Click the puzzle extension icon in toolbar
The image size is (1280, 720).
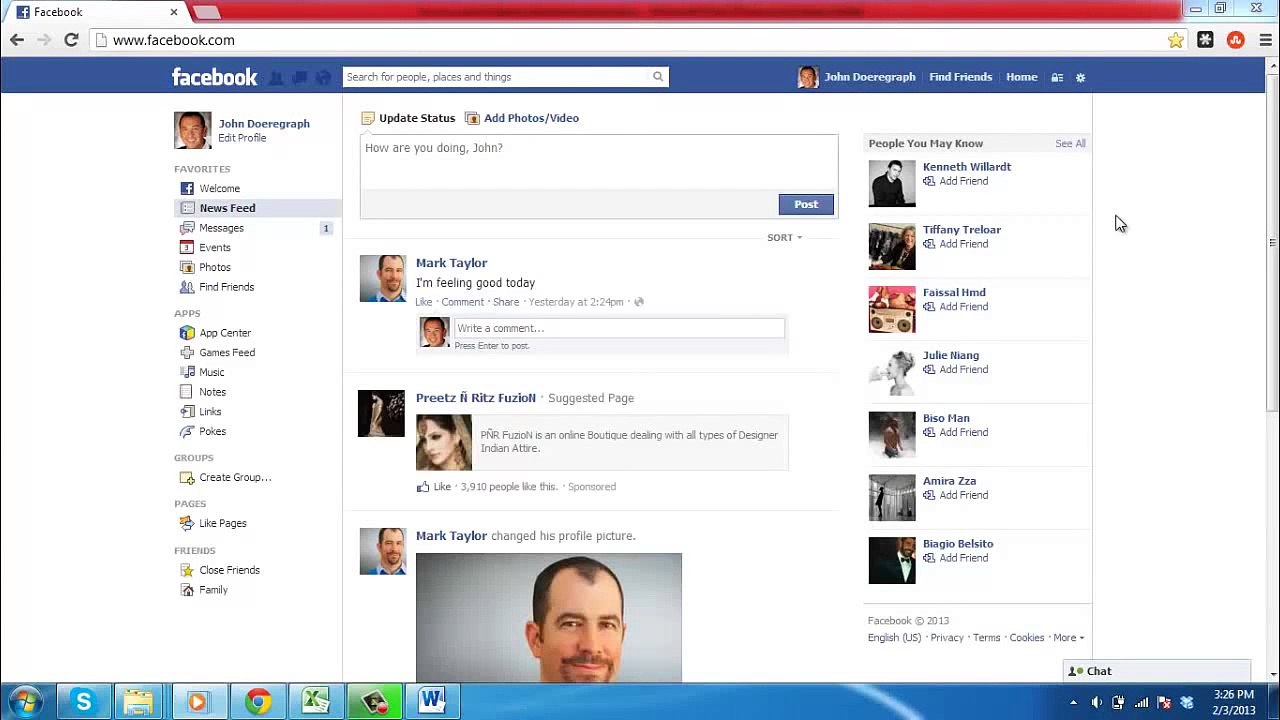[1205, 40]
